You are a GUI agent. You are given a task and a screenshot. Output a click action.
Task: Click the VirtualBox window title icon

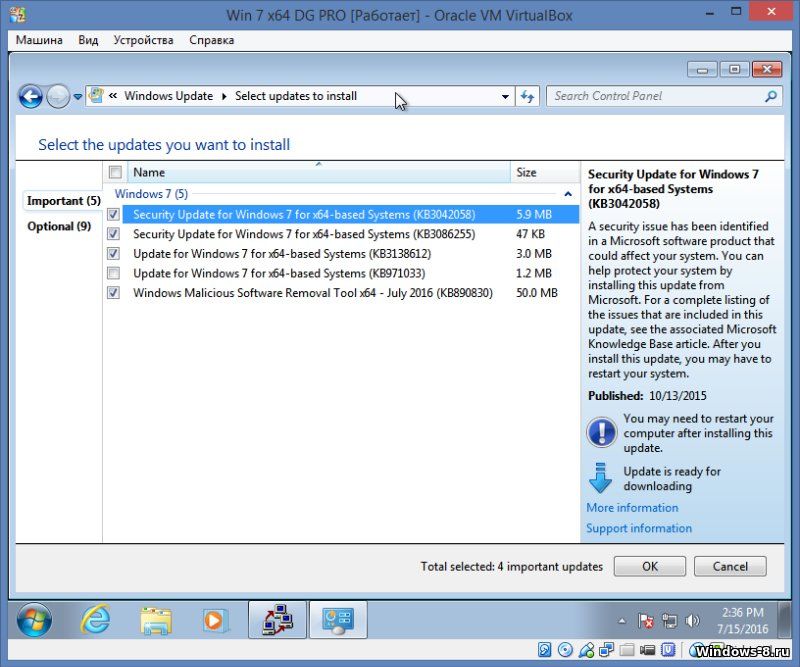pyautogui.click(x=17, y=15)
